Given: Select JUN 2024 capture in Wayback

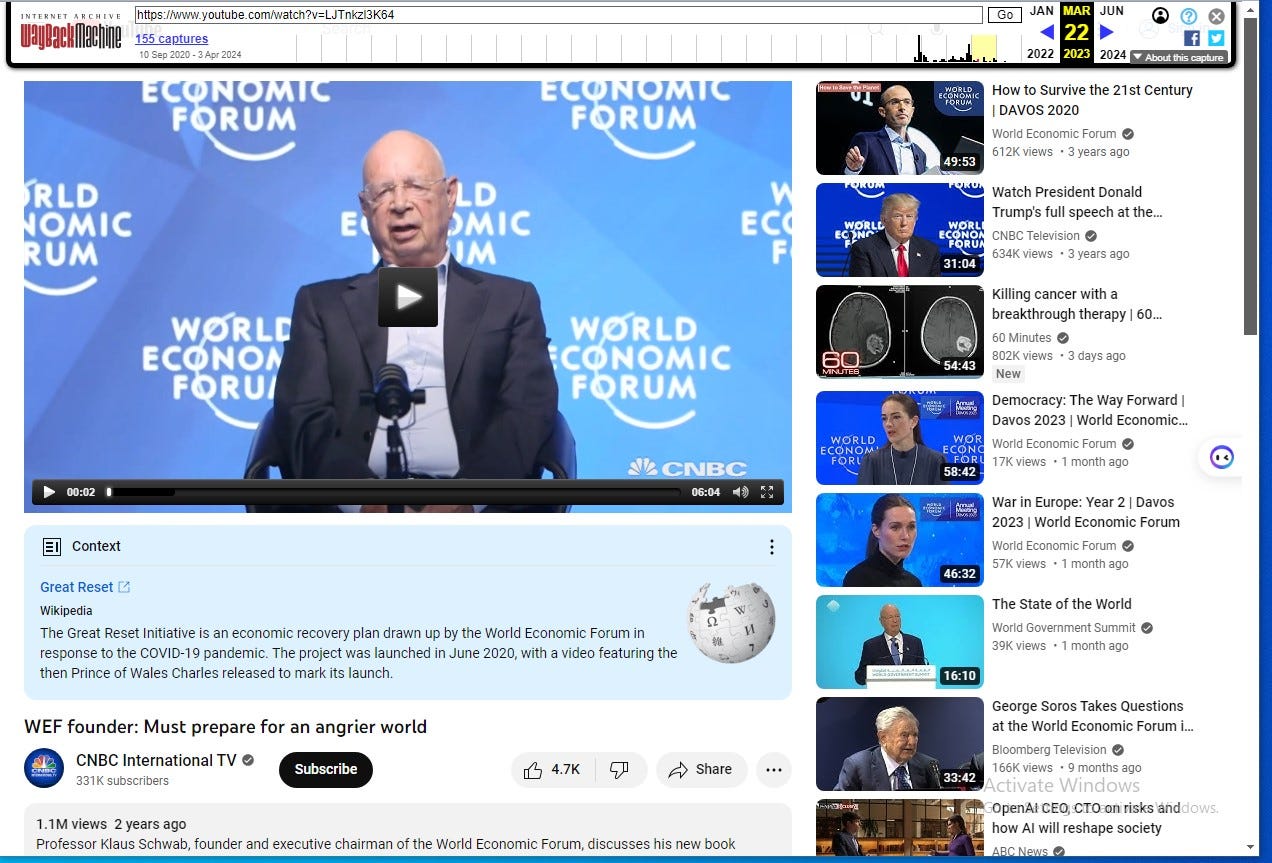Looking at the screenshot, I should 1112,32.
